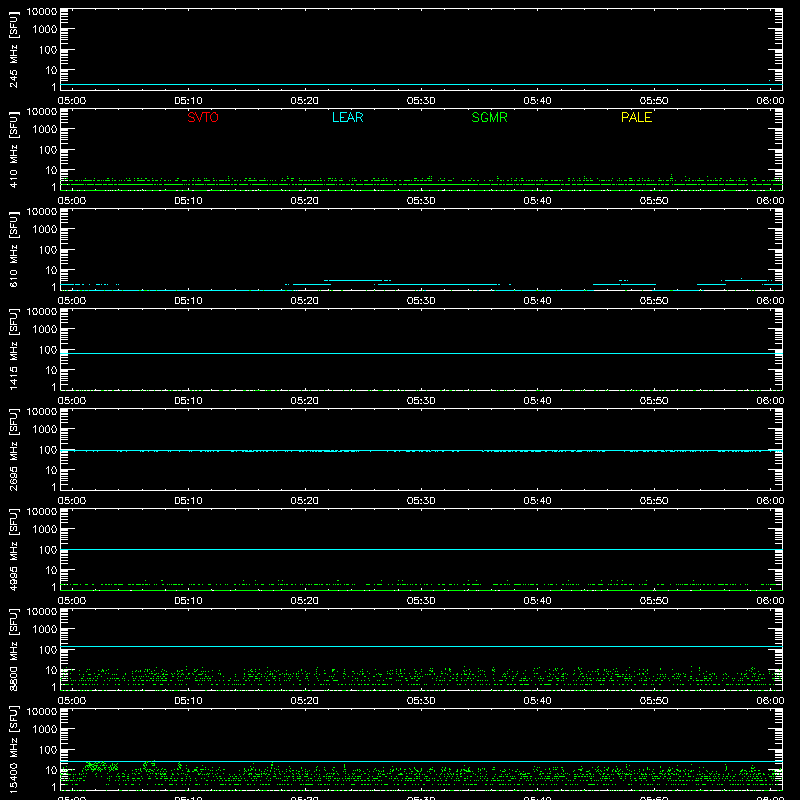Click 05:50 tick under the 410 MHz panel
The height and width of the screenshot is (800, 800).
pyautogui.click(x=654, y=201)
